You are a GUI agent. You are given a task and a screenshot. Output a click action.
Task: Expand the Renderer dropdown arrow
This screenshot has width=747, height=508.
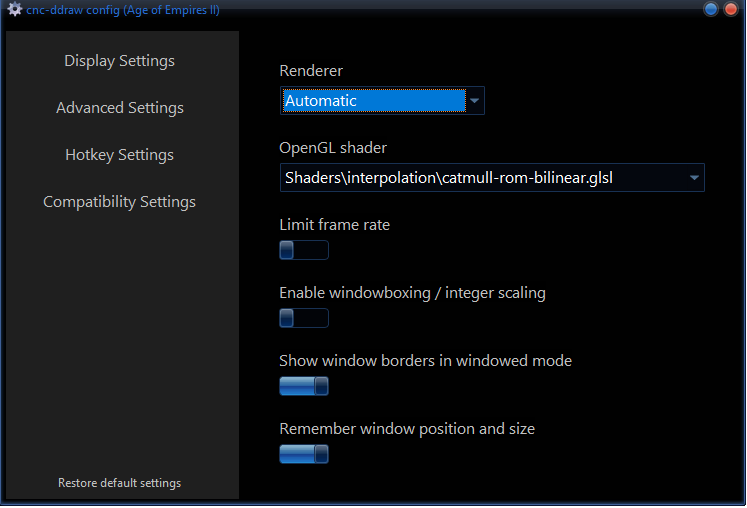point(475,100)
